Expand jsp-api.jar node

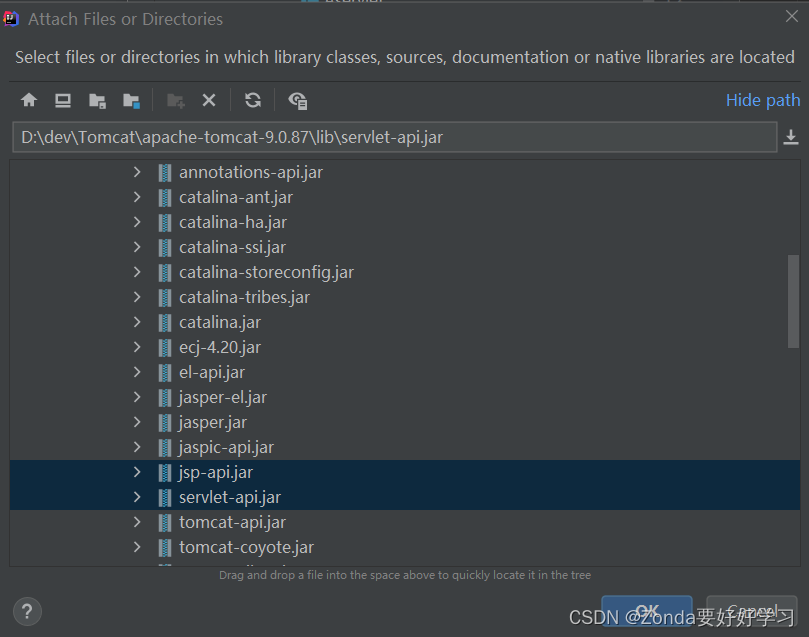click(137, 472)
